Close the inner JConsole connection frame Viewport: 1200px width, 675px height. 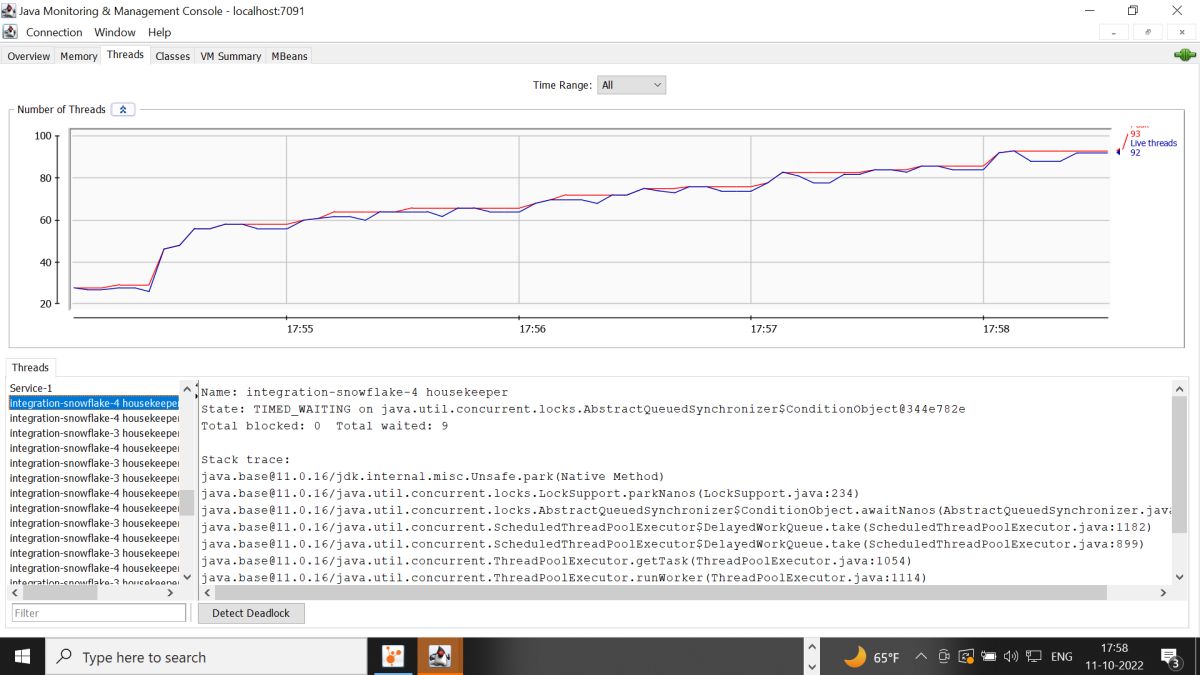point(1181,32)
